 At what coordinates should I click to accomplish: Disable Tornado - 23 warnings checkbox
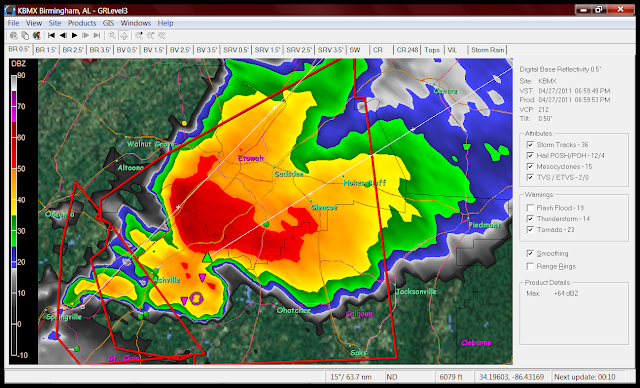tap(530, 230)
